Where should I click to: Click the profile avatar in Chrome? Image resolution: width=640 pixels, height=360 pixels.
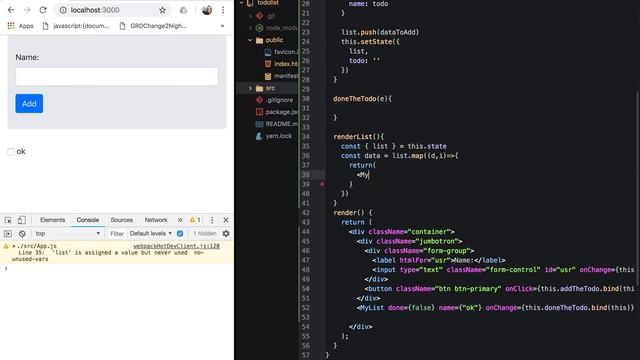[x=207, y=10]
